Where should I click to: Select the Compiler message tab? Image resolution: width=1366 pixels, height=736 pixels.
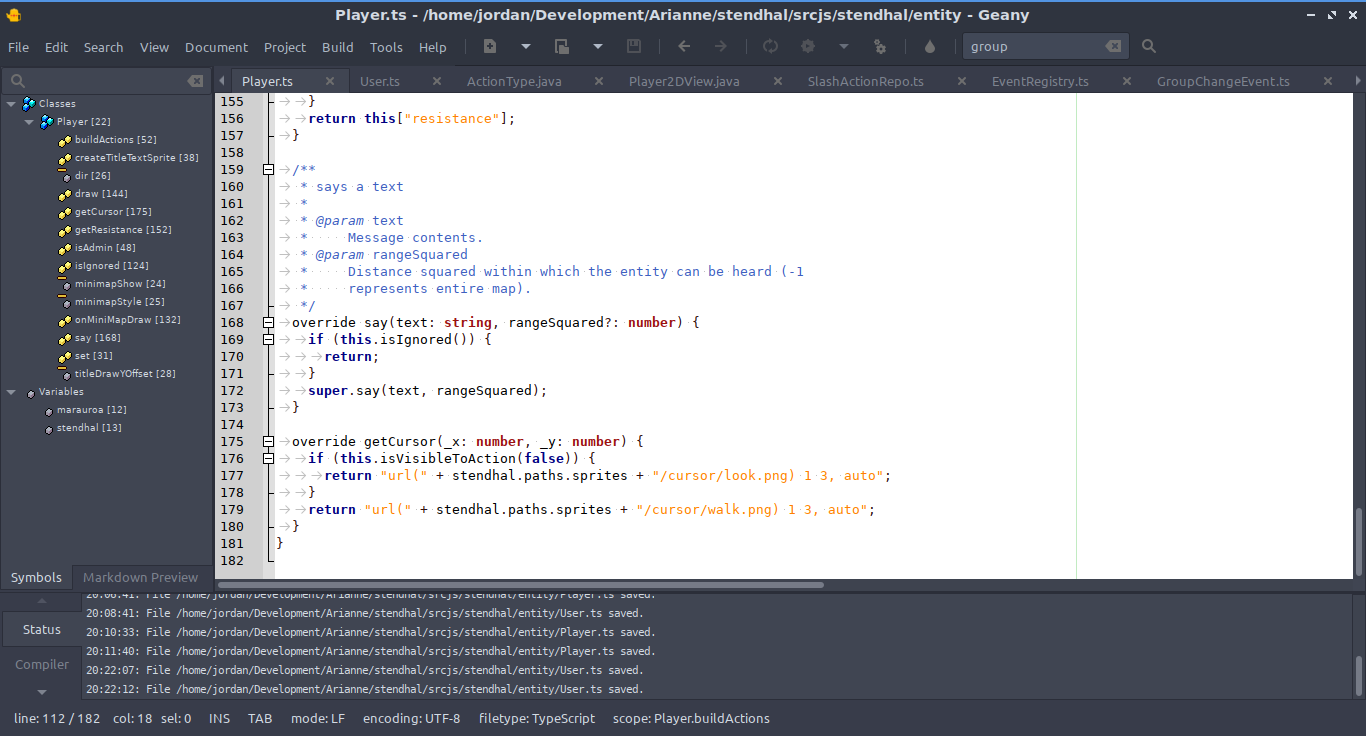(42, 664)
